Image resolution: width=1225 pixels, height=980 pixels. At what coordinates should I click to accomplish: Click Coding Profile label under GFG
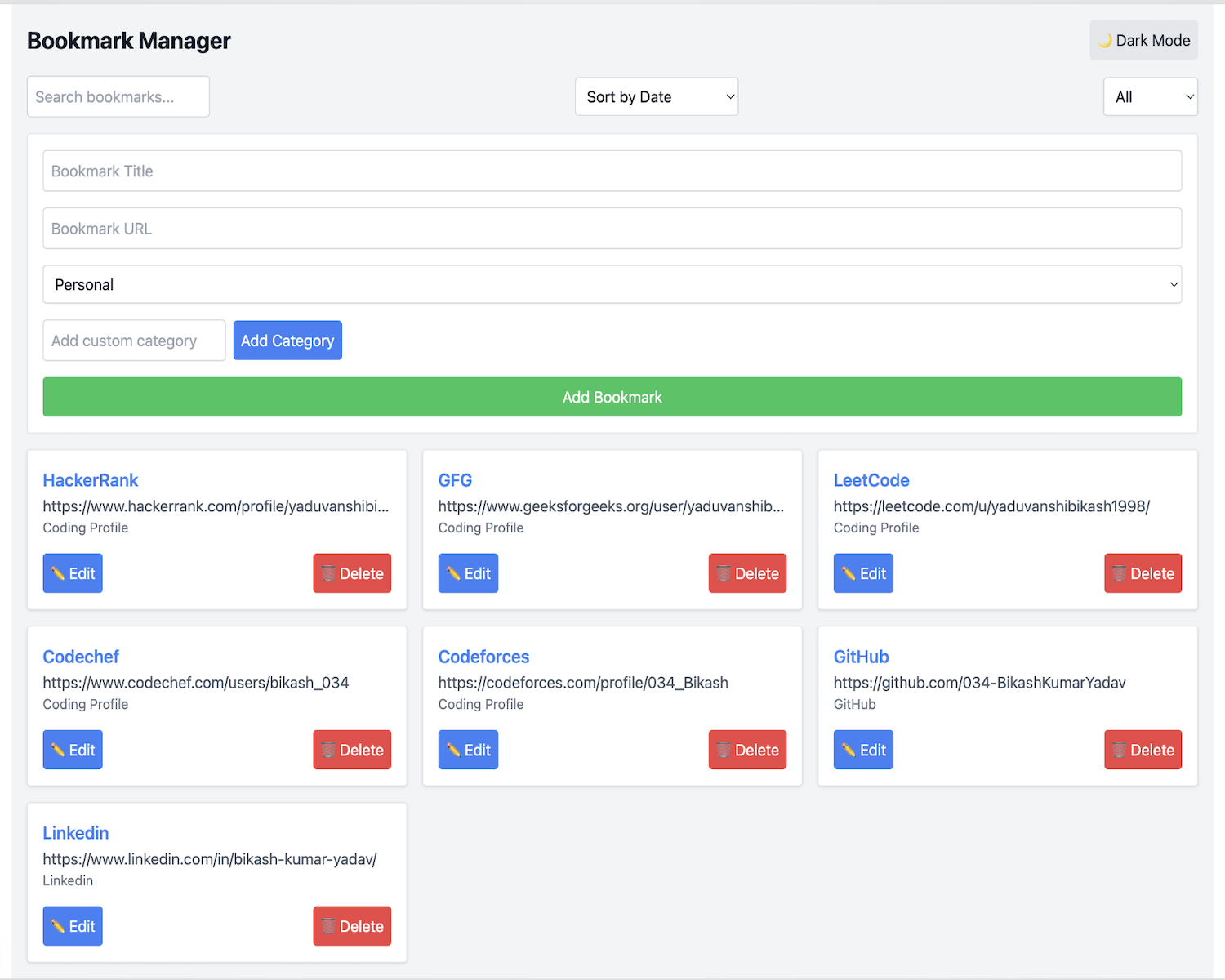click(x=481, y=528)
